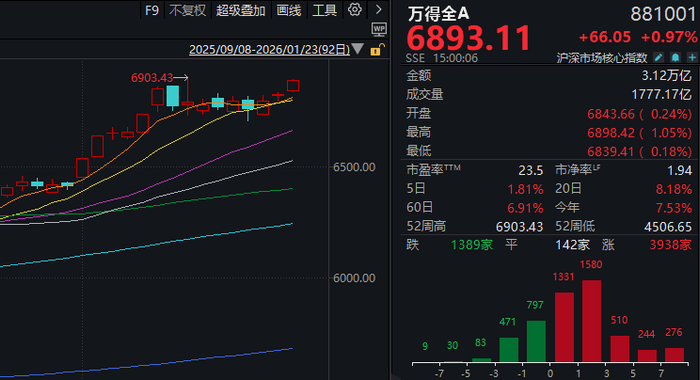Viewport: 700px width, 380px height.
Task: Click the 沪深市场核心指数 label
Action: pos(602,58)
